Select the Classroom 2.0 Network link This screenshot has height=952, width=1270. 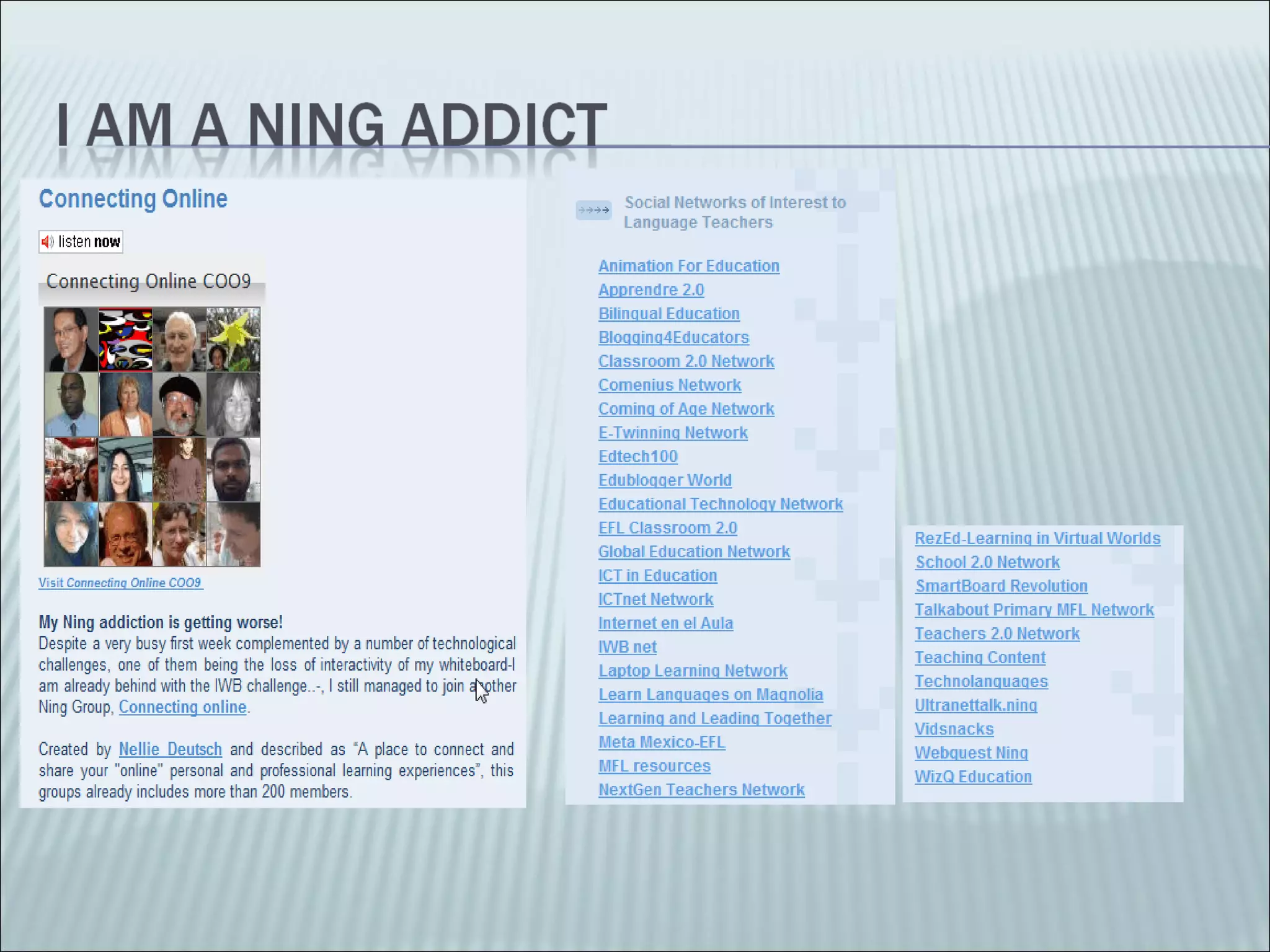pos(686,361)
